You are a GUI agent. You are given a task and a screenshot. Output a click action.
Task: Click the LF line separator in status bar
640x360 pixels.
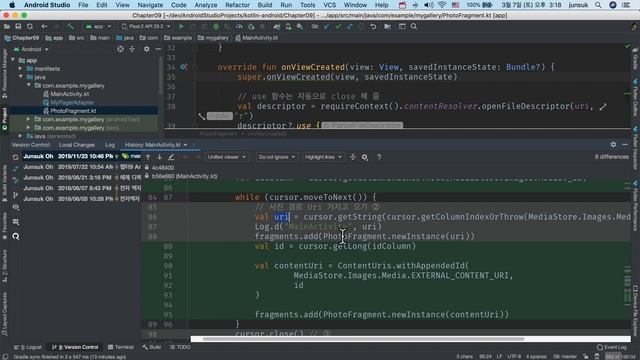click(499, 356)
